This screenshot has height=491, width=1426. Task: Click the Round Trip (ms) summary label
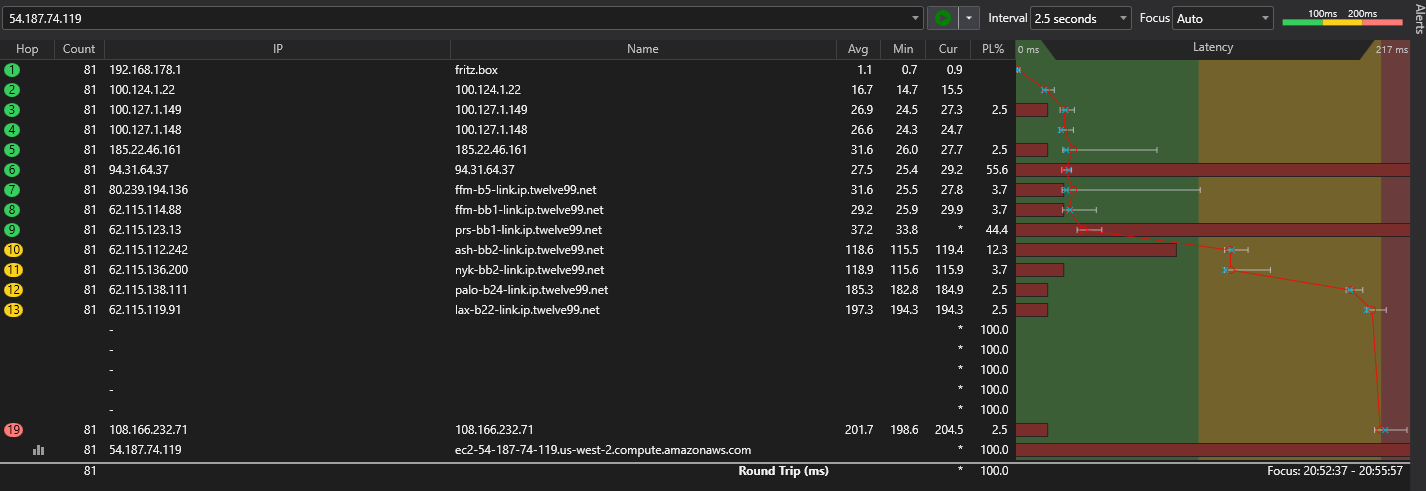(784, 470)
